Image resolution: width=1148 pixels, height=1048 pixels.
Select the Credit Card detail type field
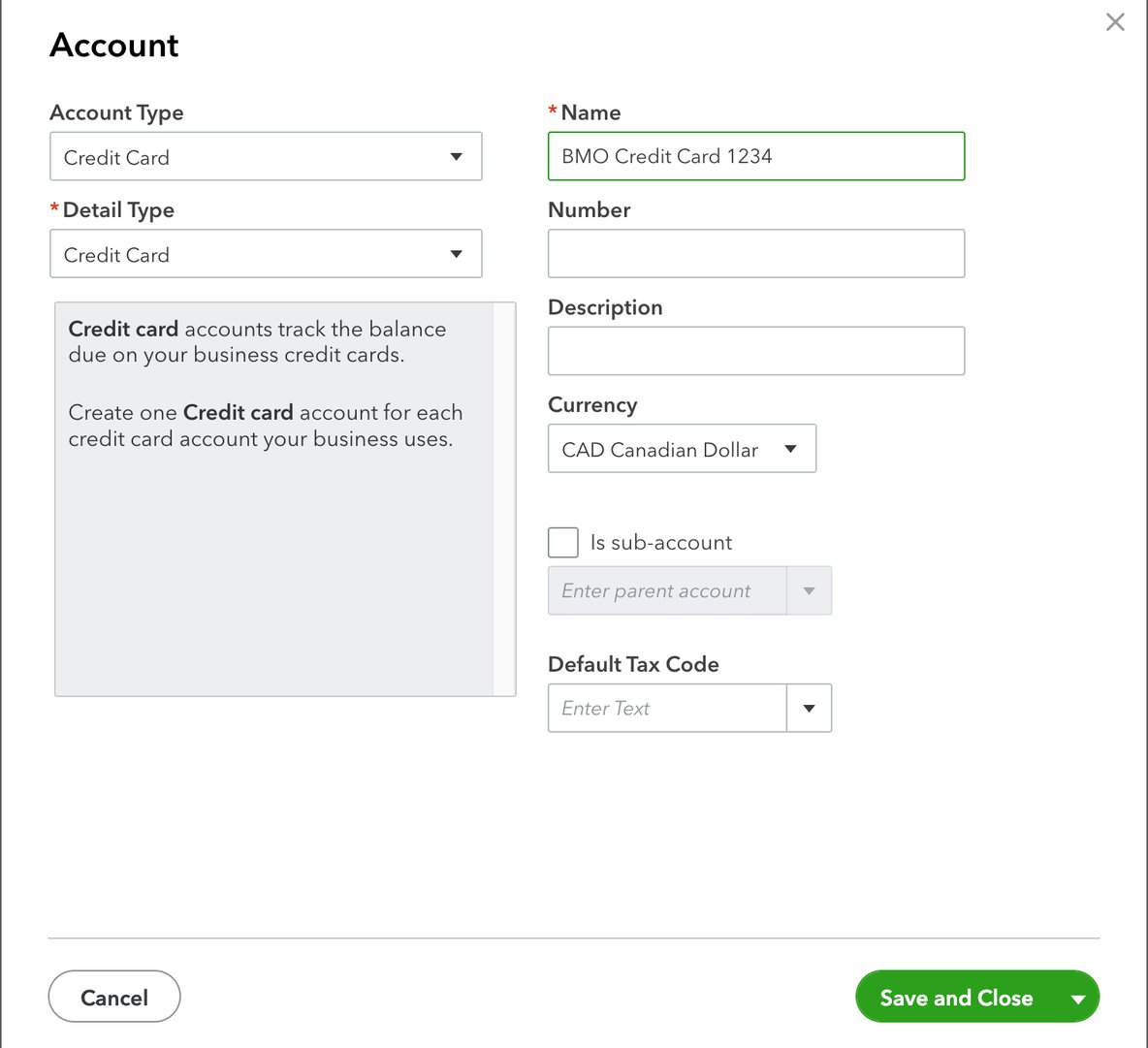coord(242,253)
